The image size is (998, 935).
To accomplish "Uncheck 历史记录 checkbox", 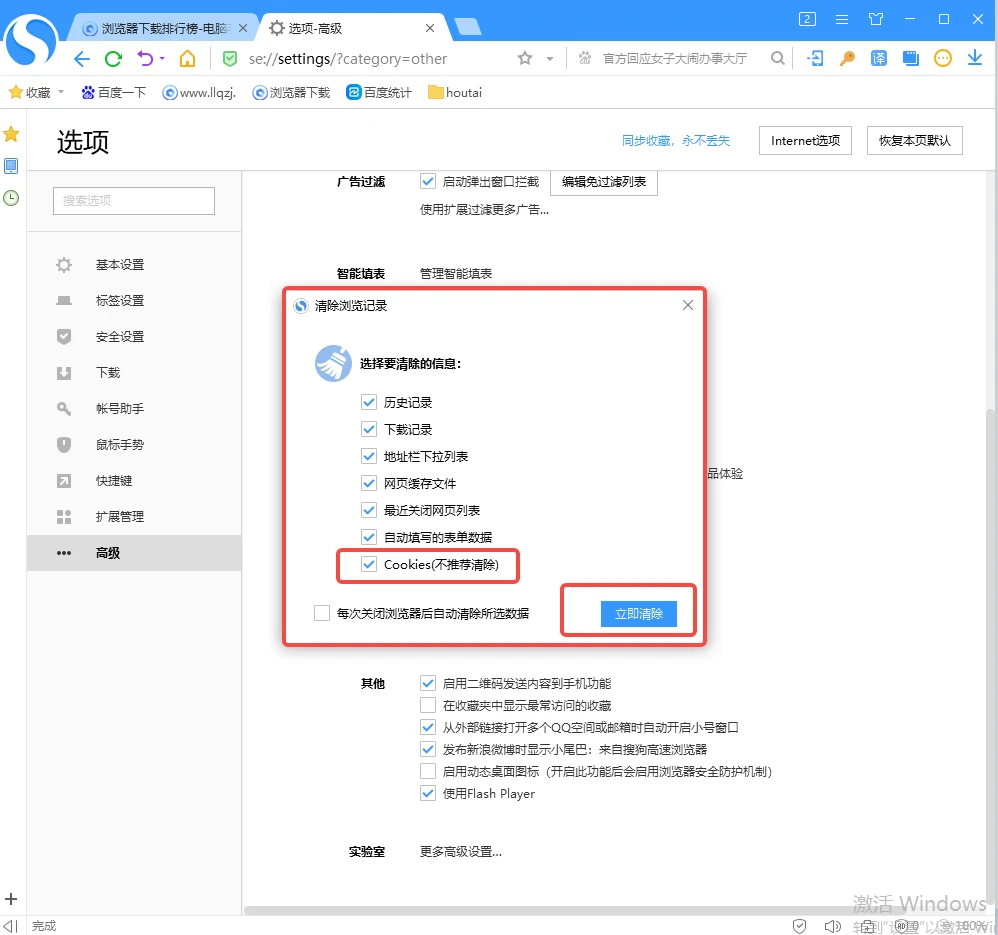I will point(369,402).
